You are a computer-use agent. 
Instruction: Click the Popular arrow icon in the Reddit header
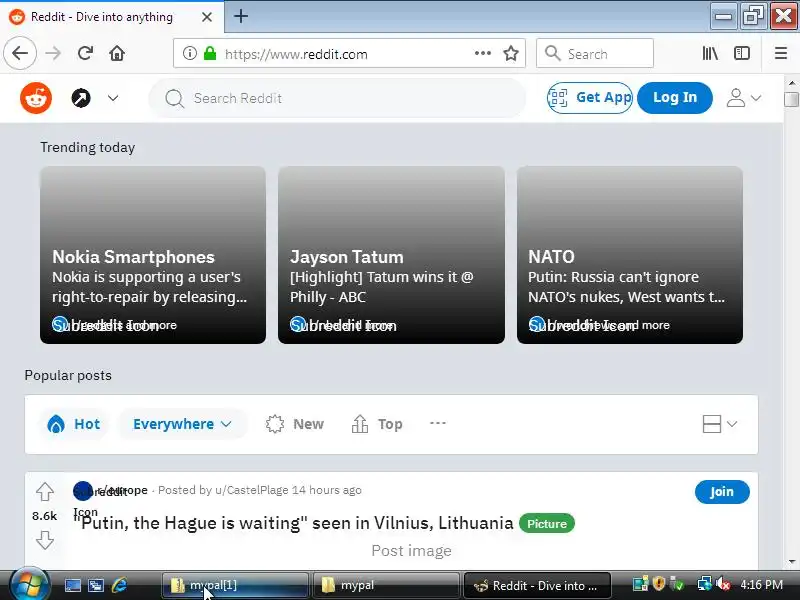pos(81,98)
